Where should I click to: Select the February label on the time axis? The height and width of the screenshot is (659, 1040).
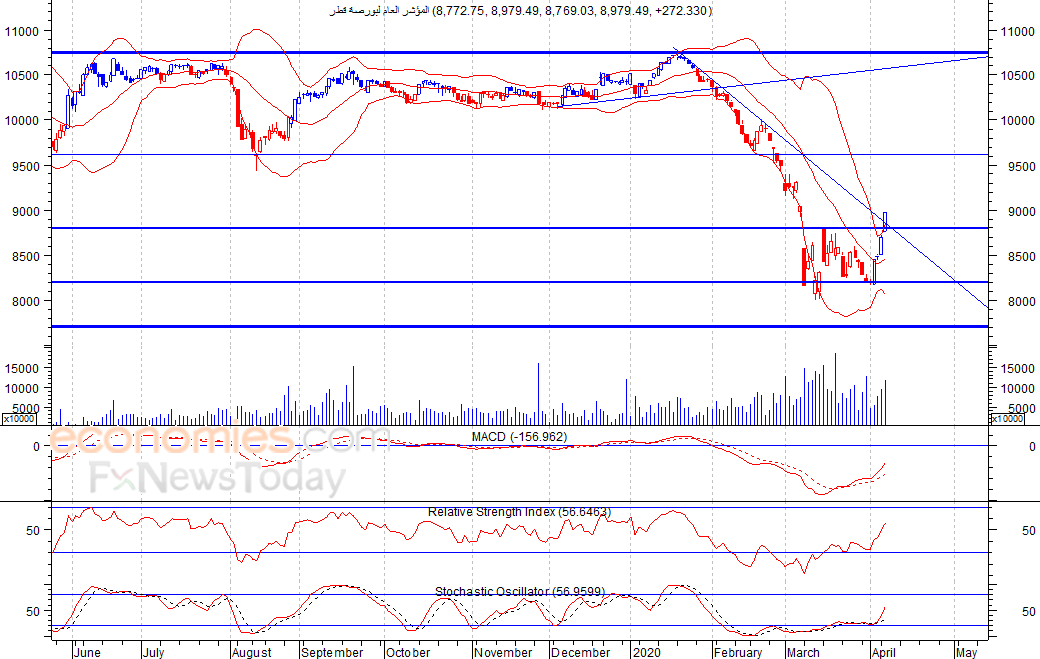click(738, 652)
